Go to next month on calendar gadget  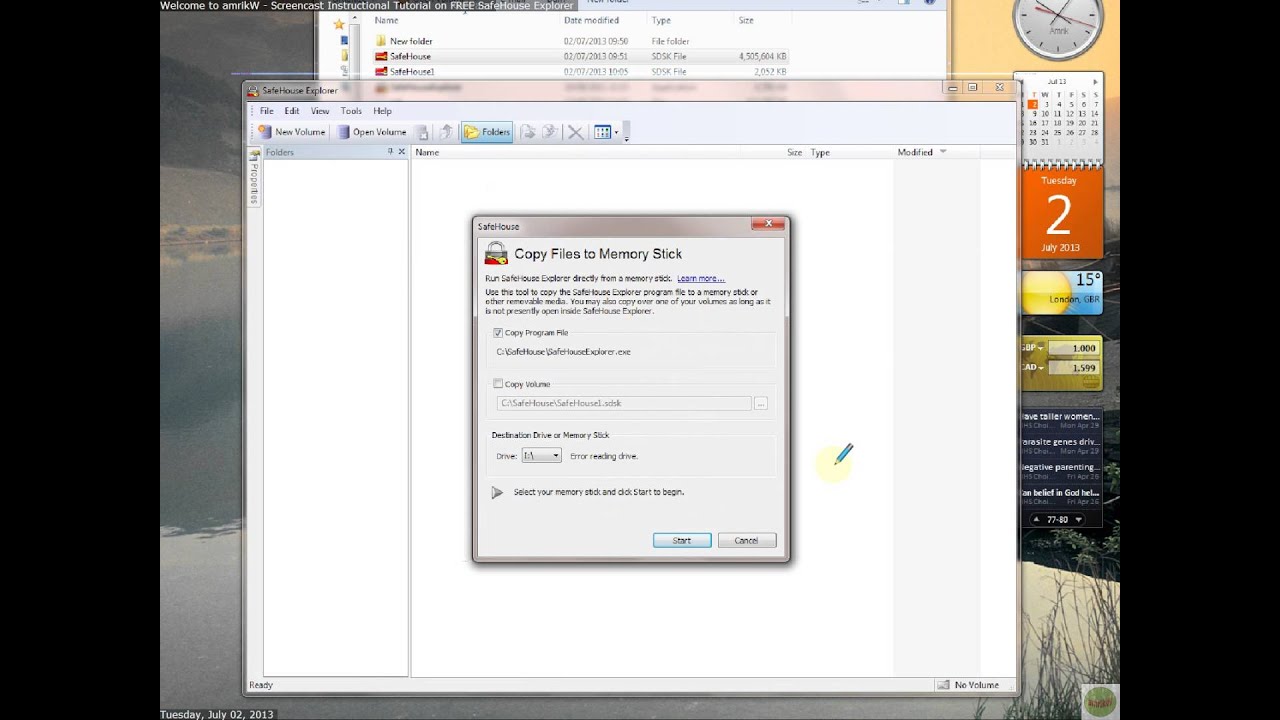coord(1095,81)
